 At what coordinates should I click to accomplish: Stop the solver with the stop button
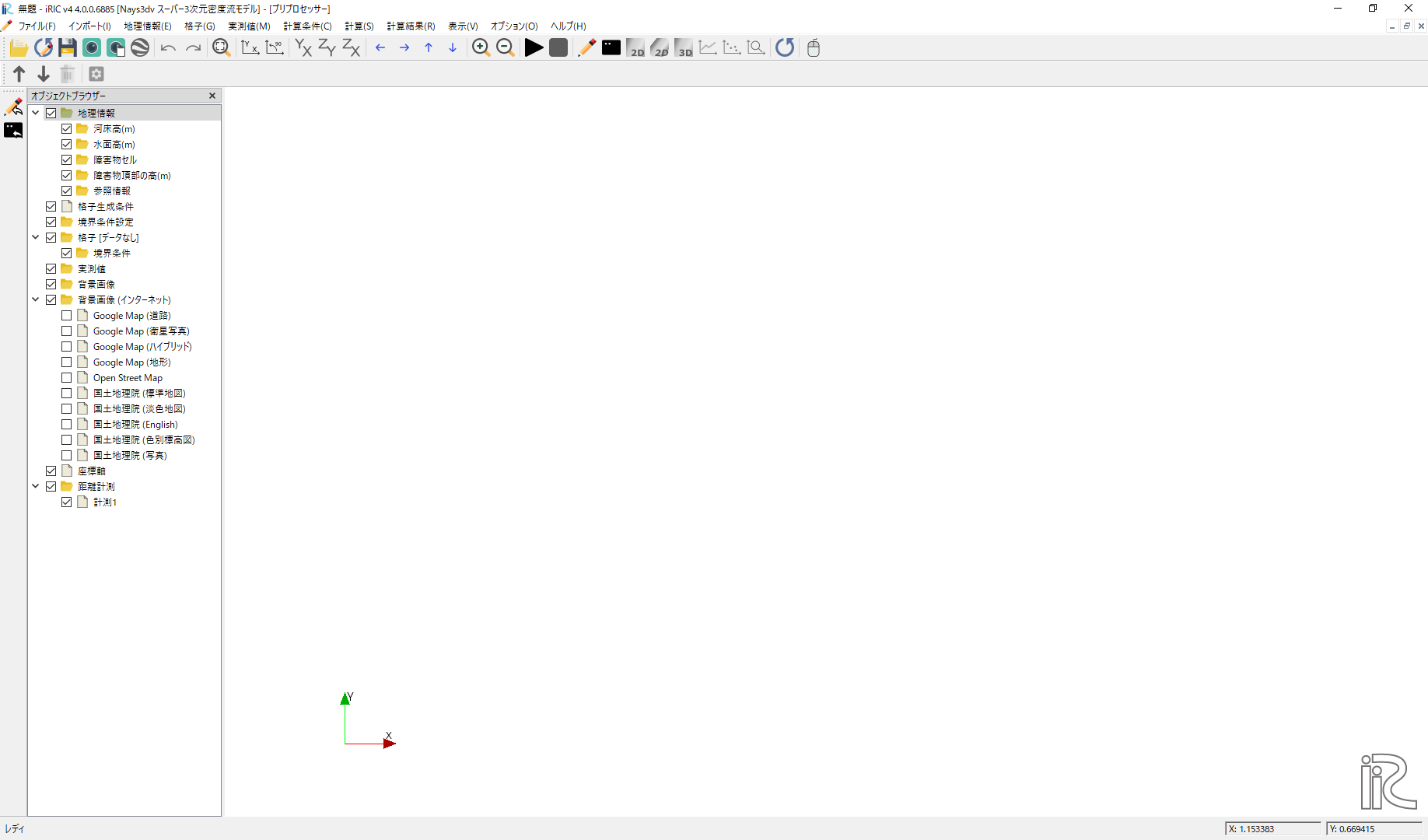pos(558,48)
